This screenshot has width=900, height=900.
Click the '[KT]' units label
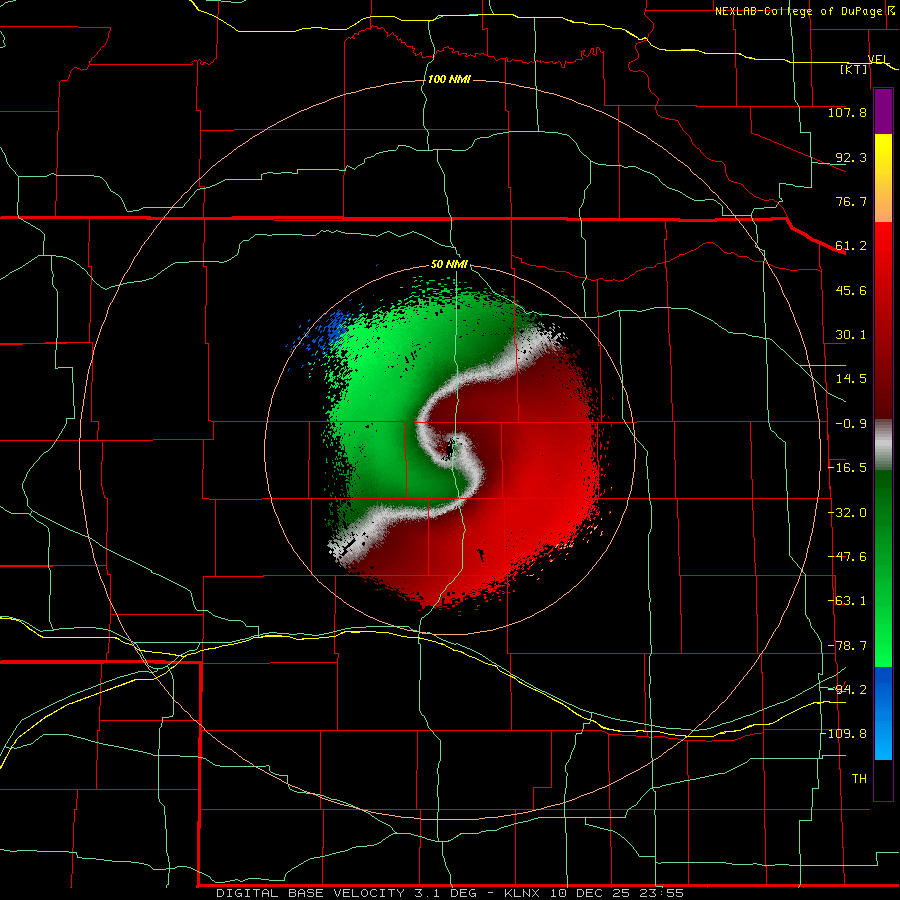click(854, 69)
